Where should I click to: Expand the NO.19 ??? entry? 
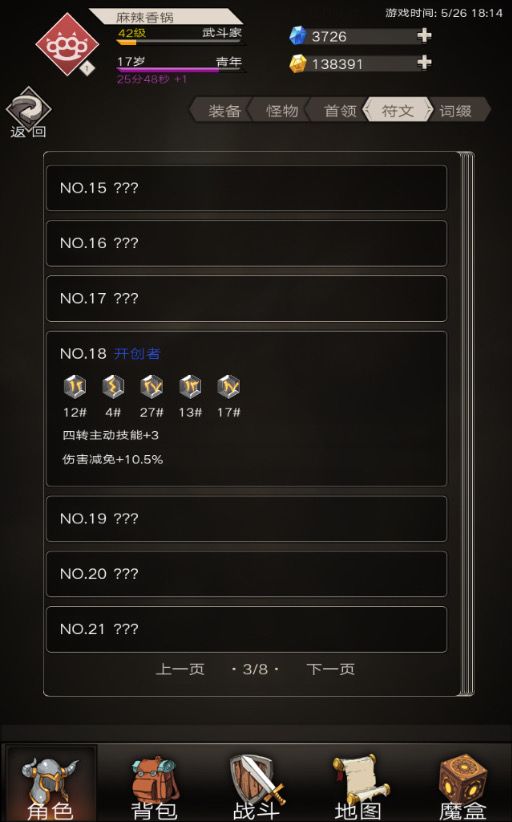tap(246, 519)
